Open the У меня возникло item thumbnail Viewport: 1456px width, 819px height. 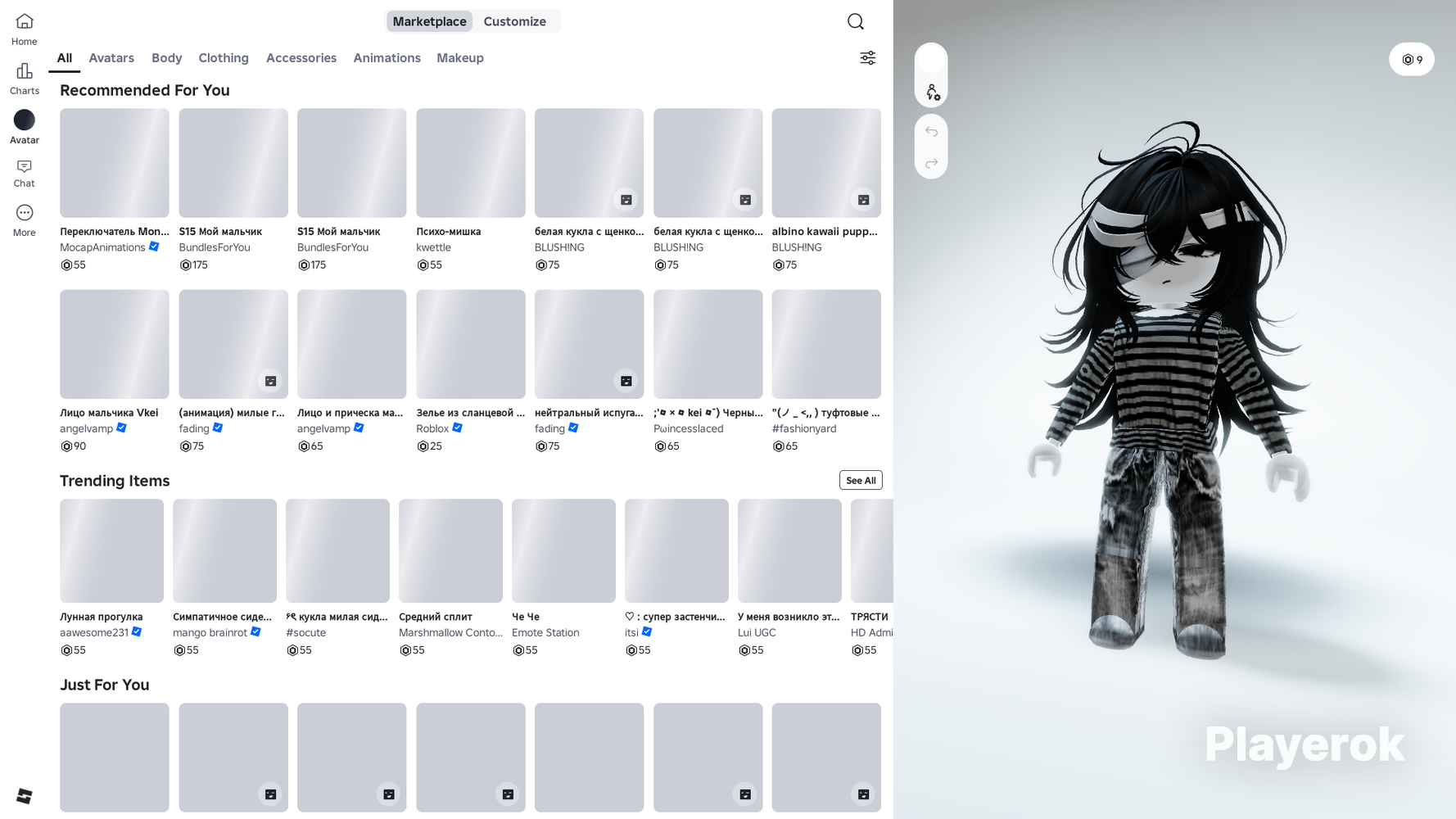[789, 551]
